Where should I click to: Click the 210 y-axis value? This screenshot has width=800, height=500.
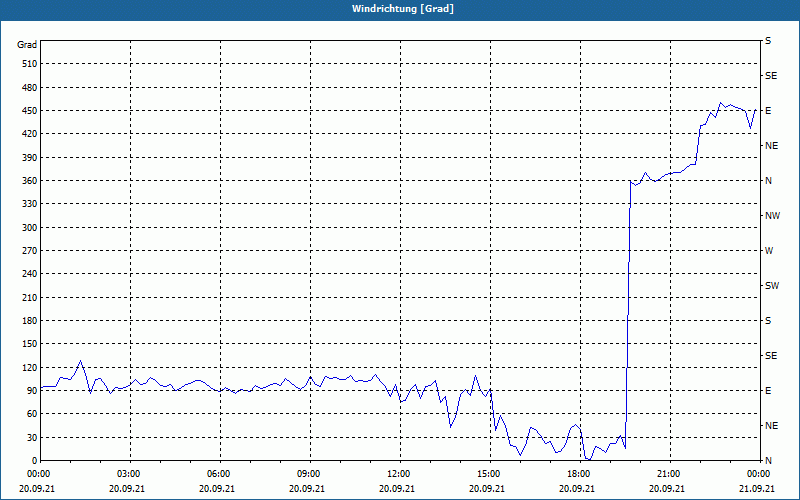tap(30, 297)
